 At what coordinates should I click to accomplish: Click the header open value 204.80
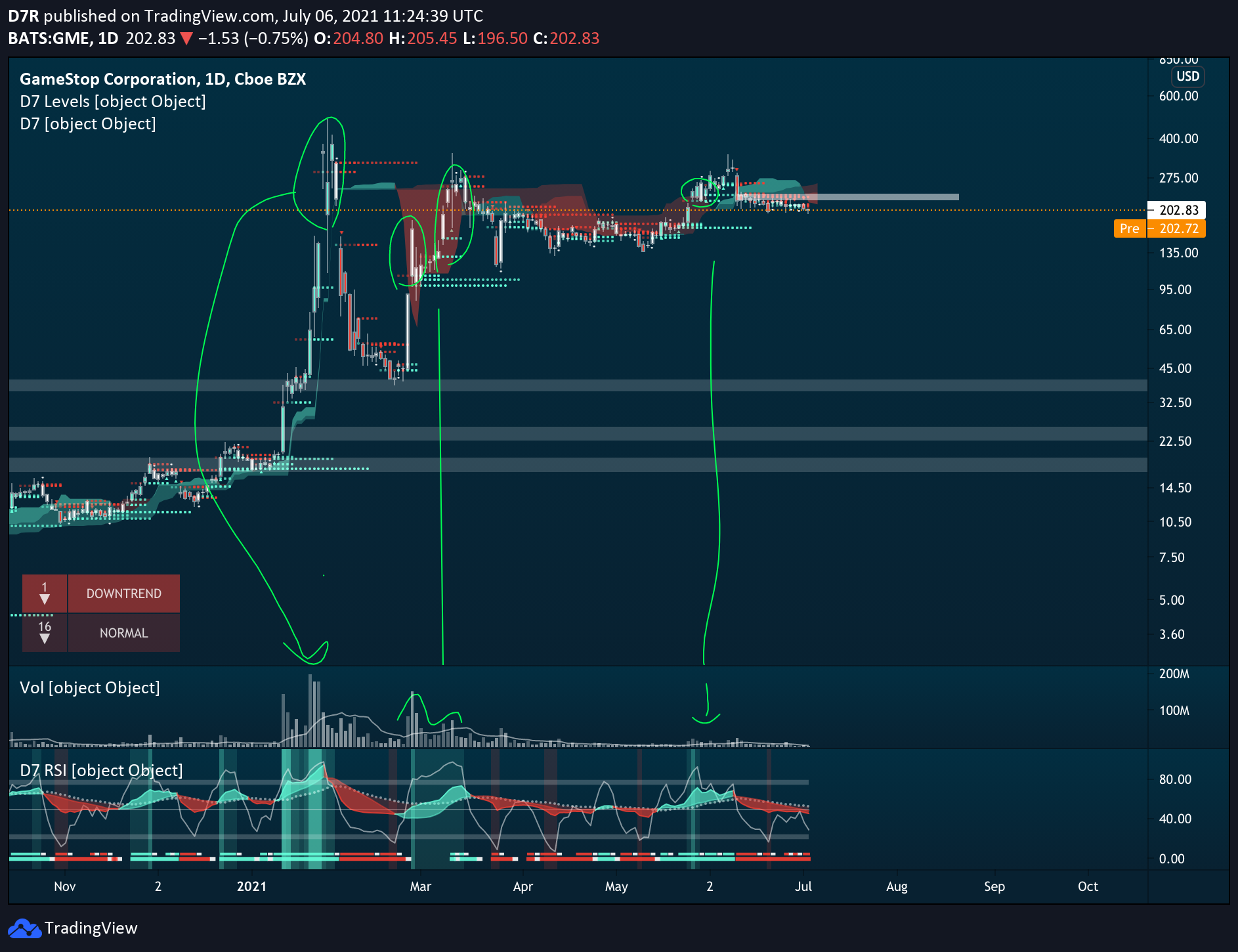point(358,39)
